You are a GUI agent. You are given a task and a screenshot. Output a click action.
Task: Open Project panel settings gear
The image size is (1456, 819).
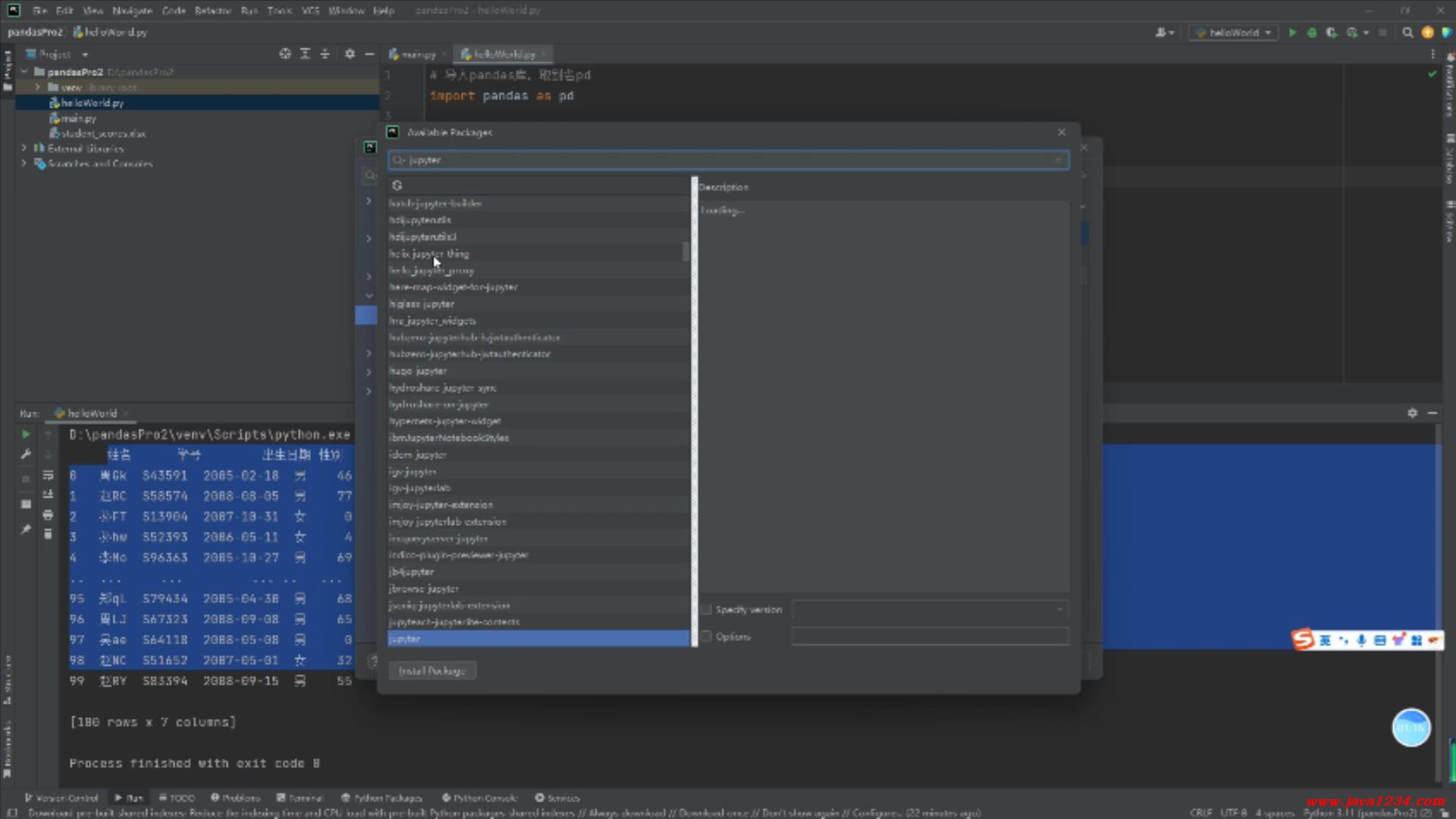pos(350,54)
